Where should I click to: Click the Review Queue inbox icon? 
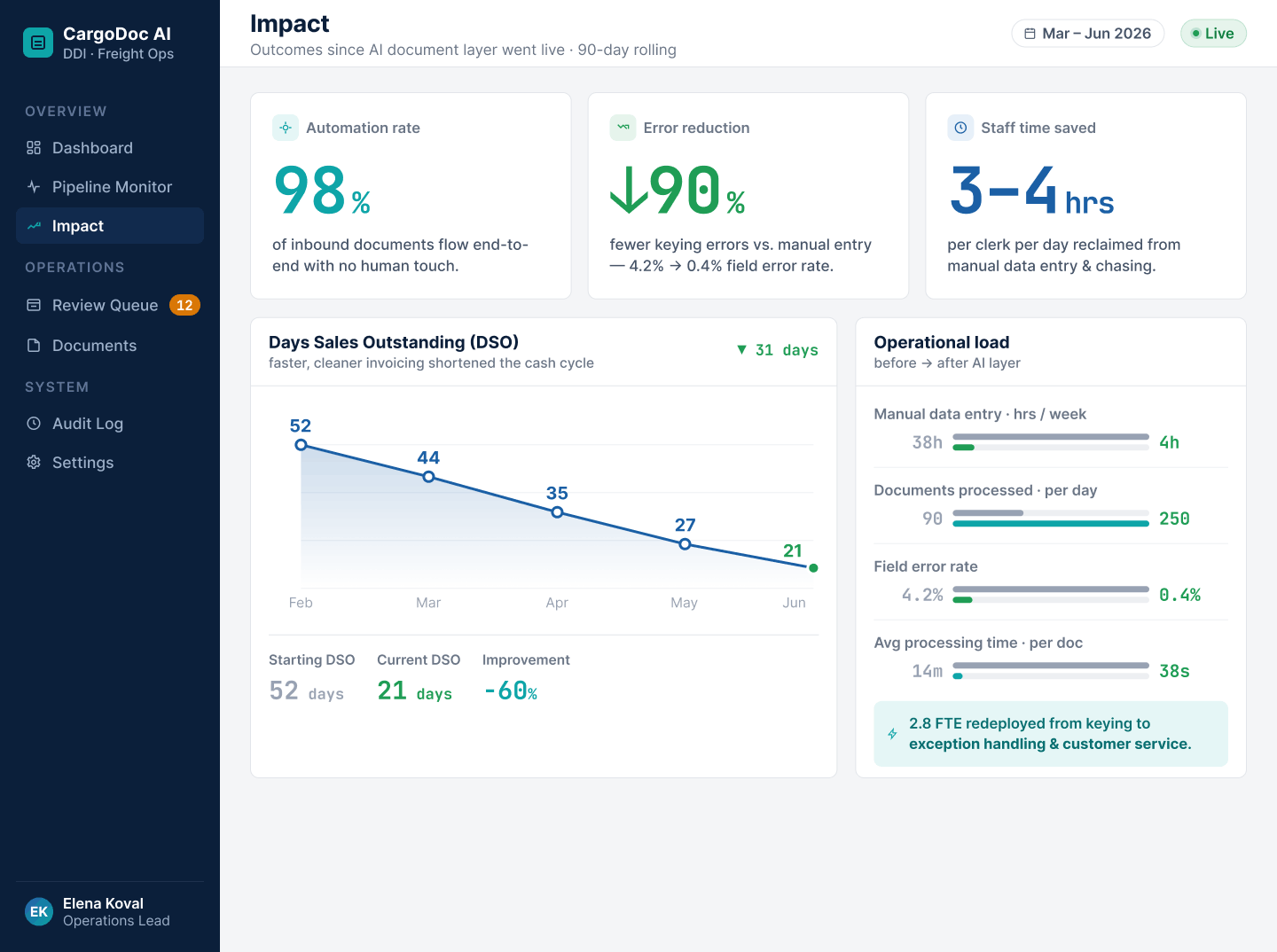[x=34, y=305]
